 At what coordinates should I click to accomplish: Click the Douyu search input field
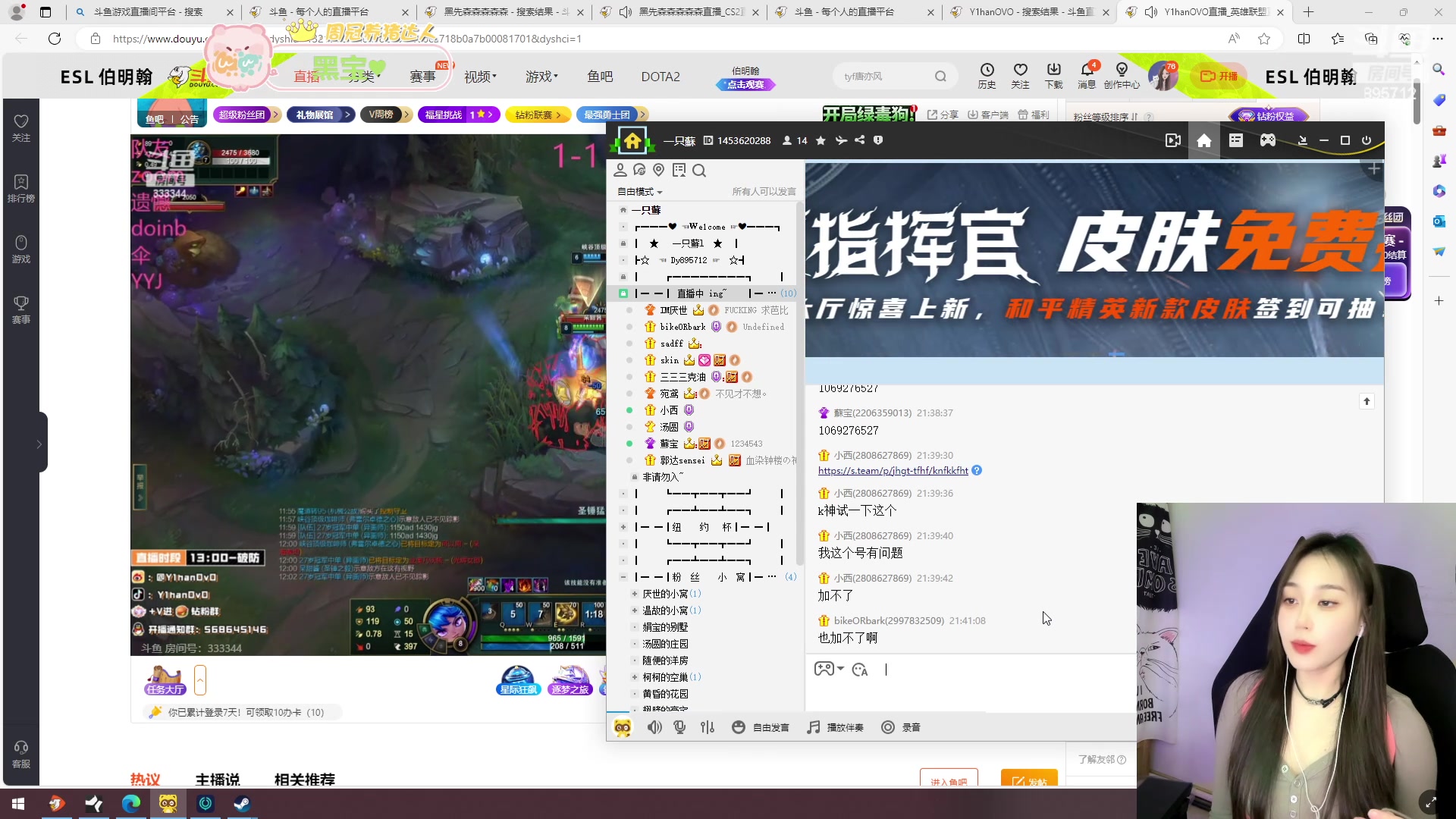(884, 76)
